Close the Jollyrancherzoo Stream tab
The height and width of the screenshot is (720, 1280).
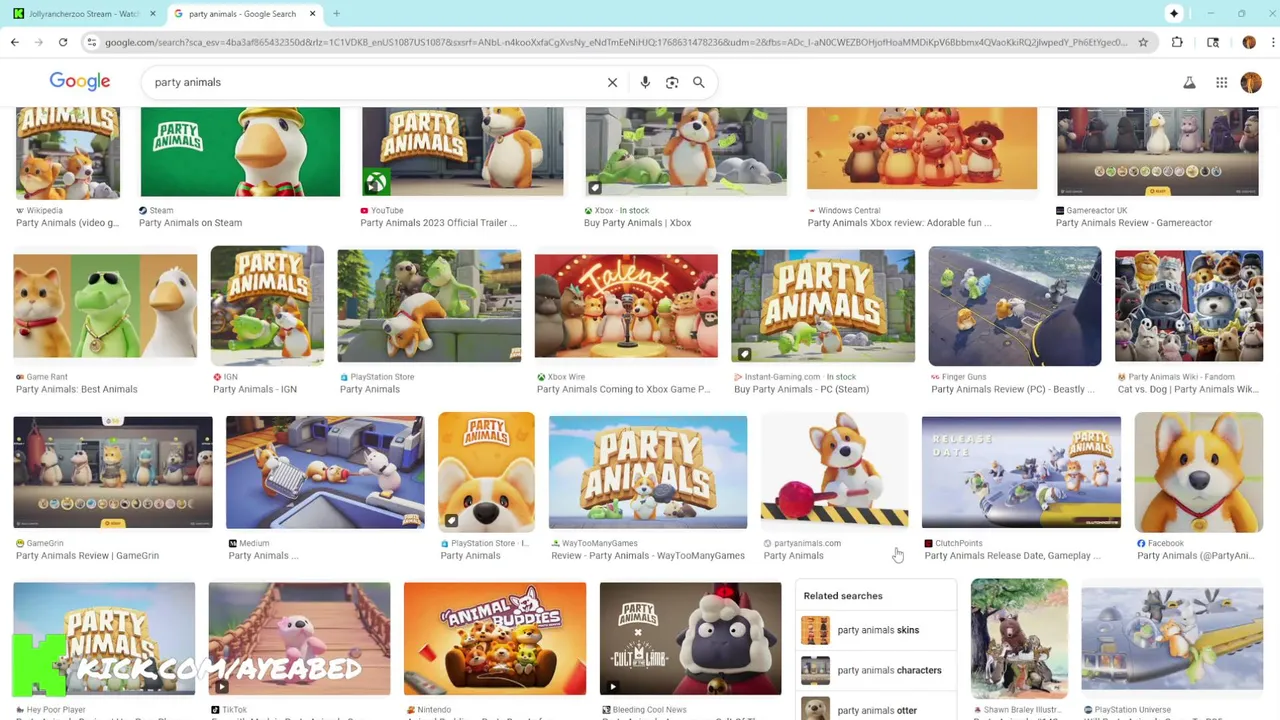153,14
